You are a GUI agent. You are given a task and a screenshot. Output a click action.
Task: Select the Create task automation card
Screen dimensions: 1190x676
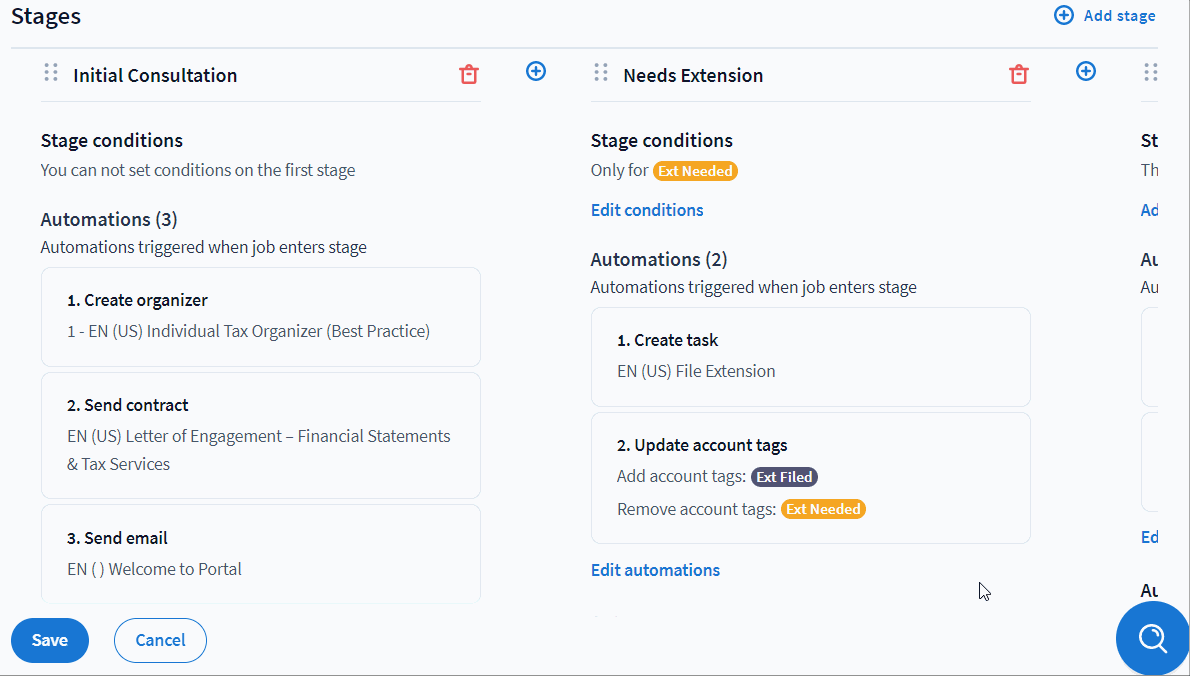coord(810,356)
